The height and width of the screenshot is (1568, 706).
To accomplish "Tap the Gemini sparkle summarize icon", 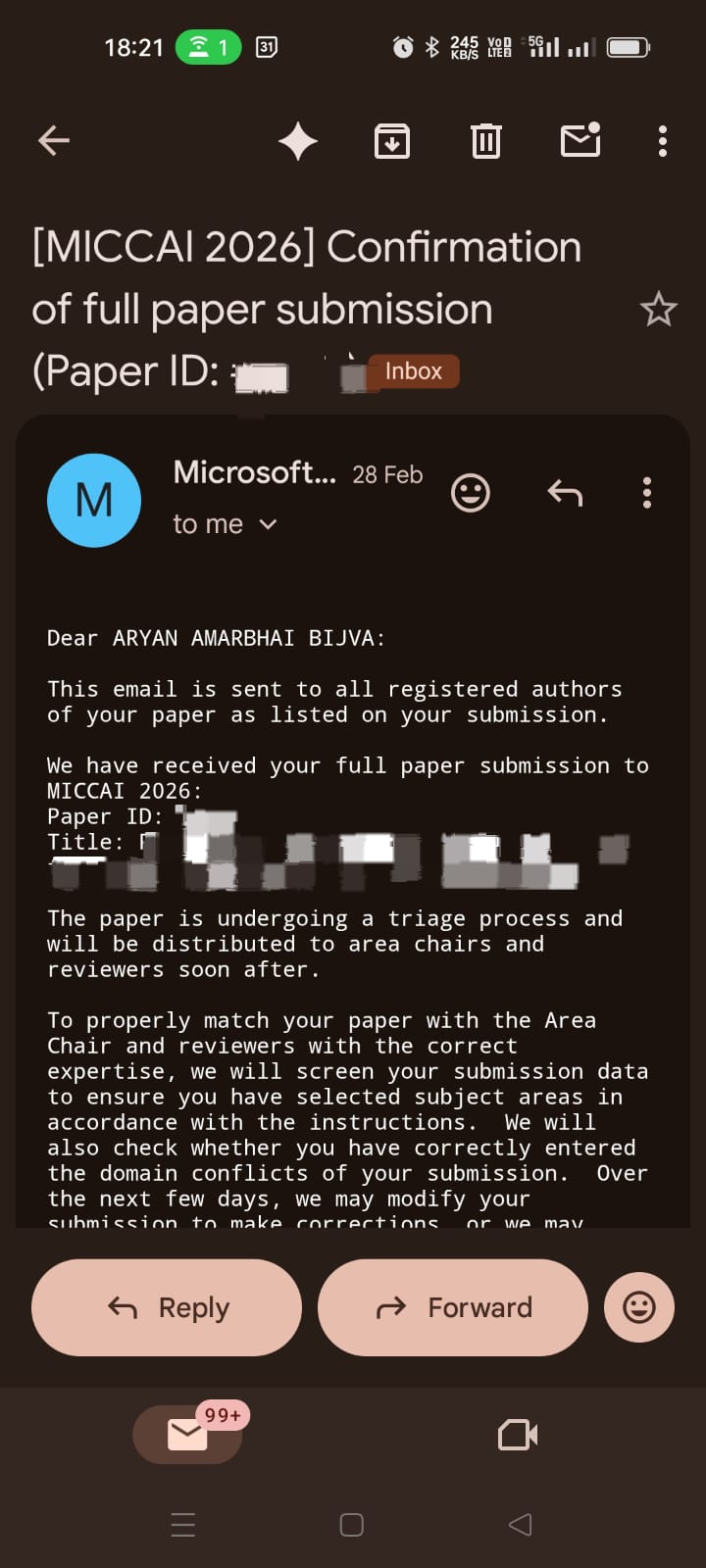I will click(297, 142).
